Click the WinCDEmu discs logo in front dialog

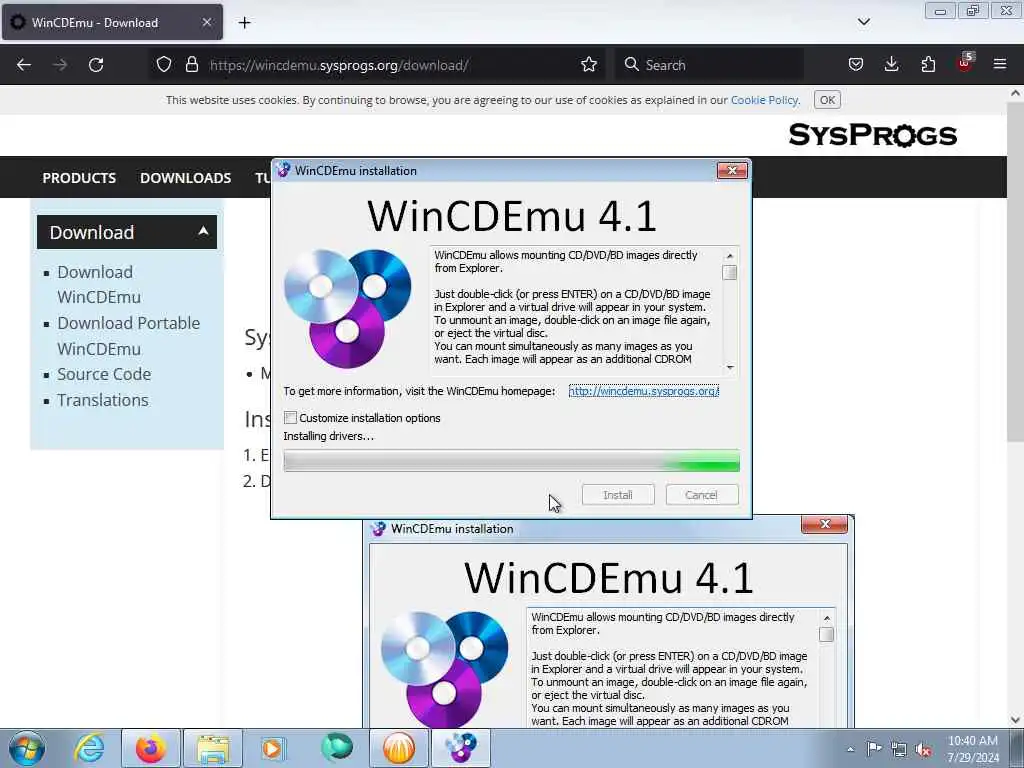point(347,308)
